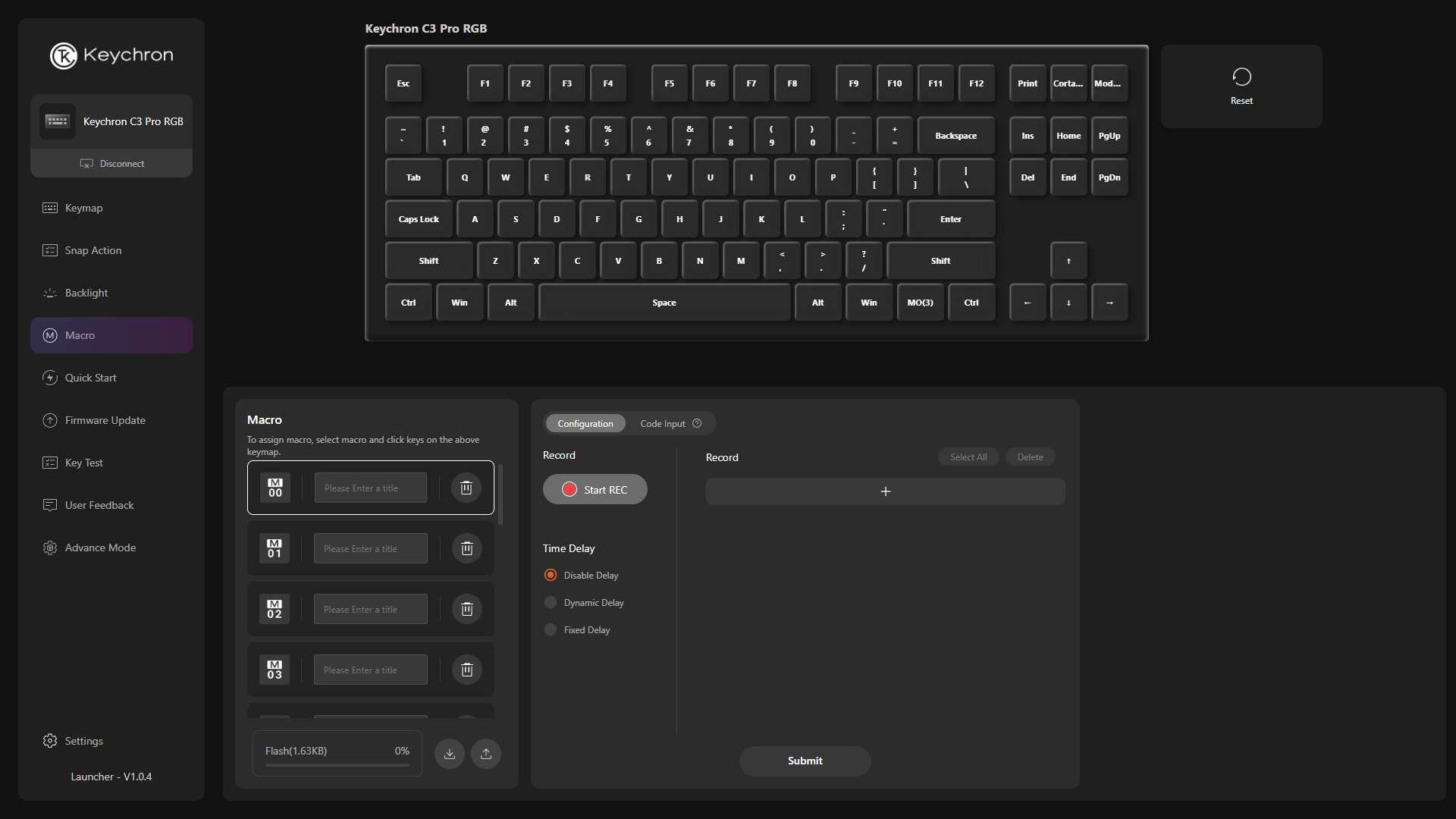Click the Tab key on keyboard
Viewport: 1456px width, 819px height.
413,177
